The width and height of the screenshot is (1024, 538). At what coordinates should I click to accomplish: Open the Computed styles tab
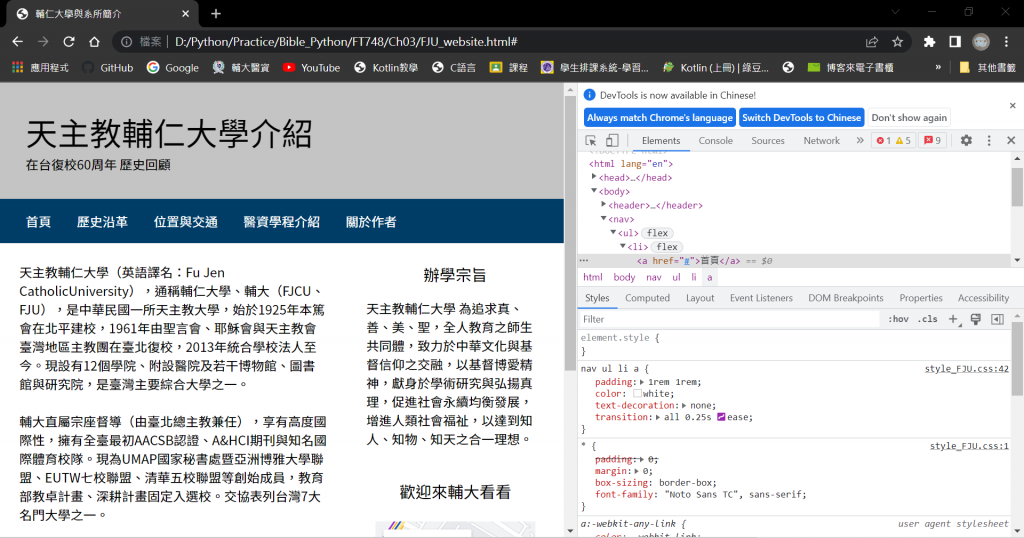click(x=647, y=298)
